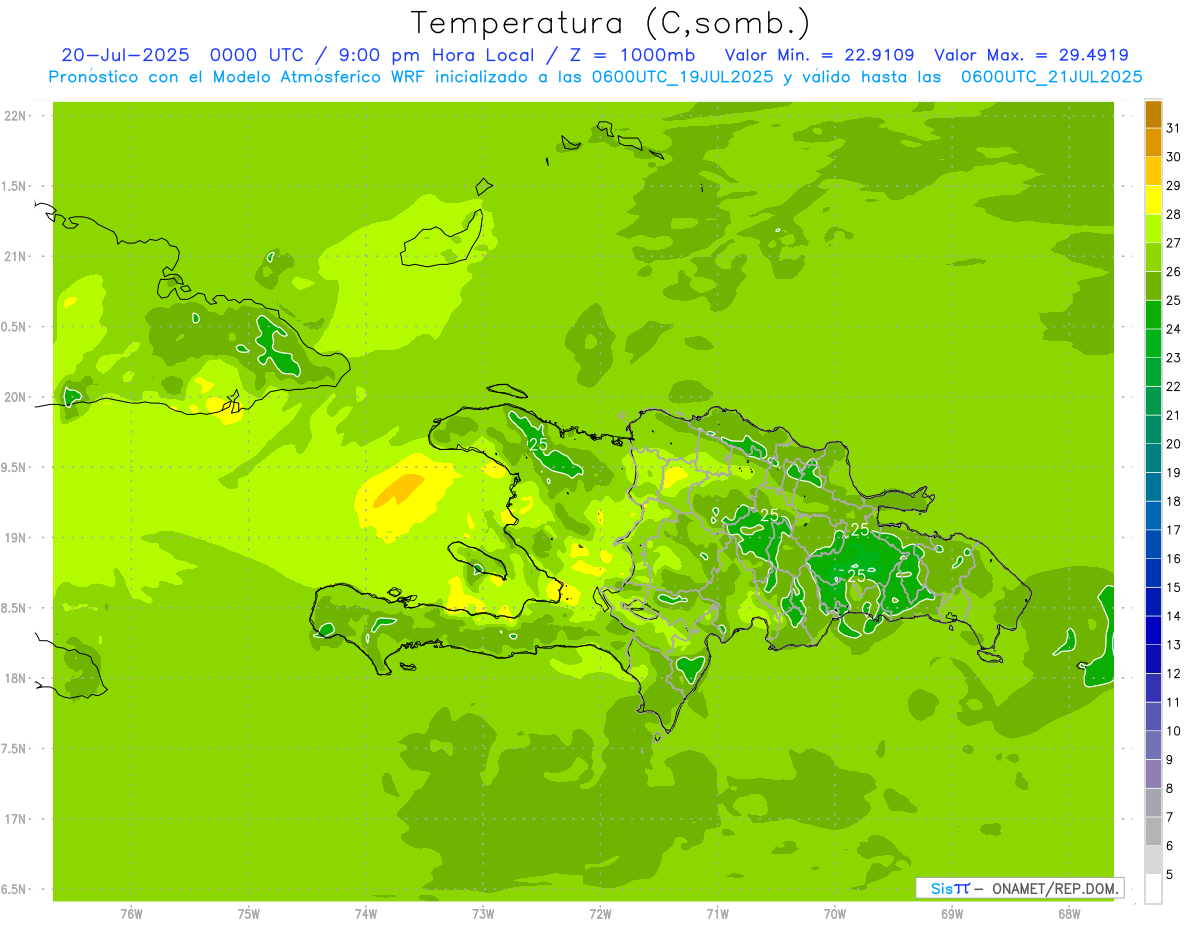This screenshot has width=1200, height=927.
Task: Pick the blue swatch between 16 and 17
Action: tap(1153, 545)
